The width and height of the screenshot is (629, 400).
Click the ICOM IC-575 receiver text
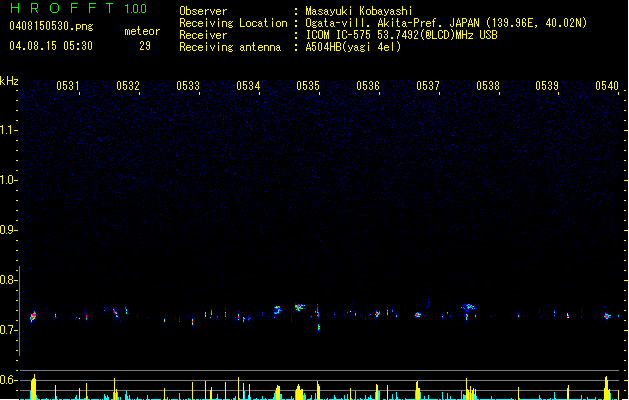coord(401,35)
